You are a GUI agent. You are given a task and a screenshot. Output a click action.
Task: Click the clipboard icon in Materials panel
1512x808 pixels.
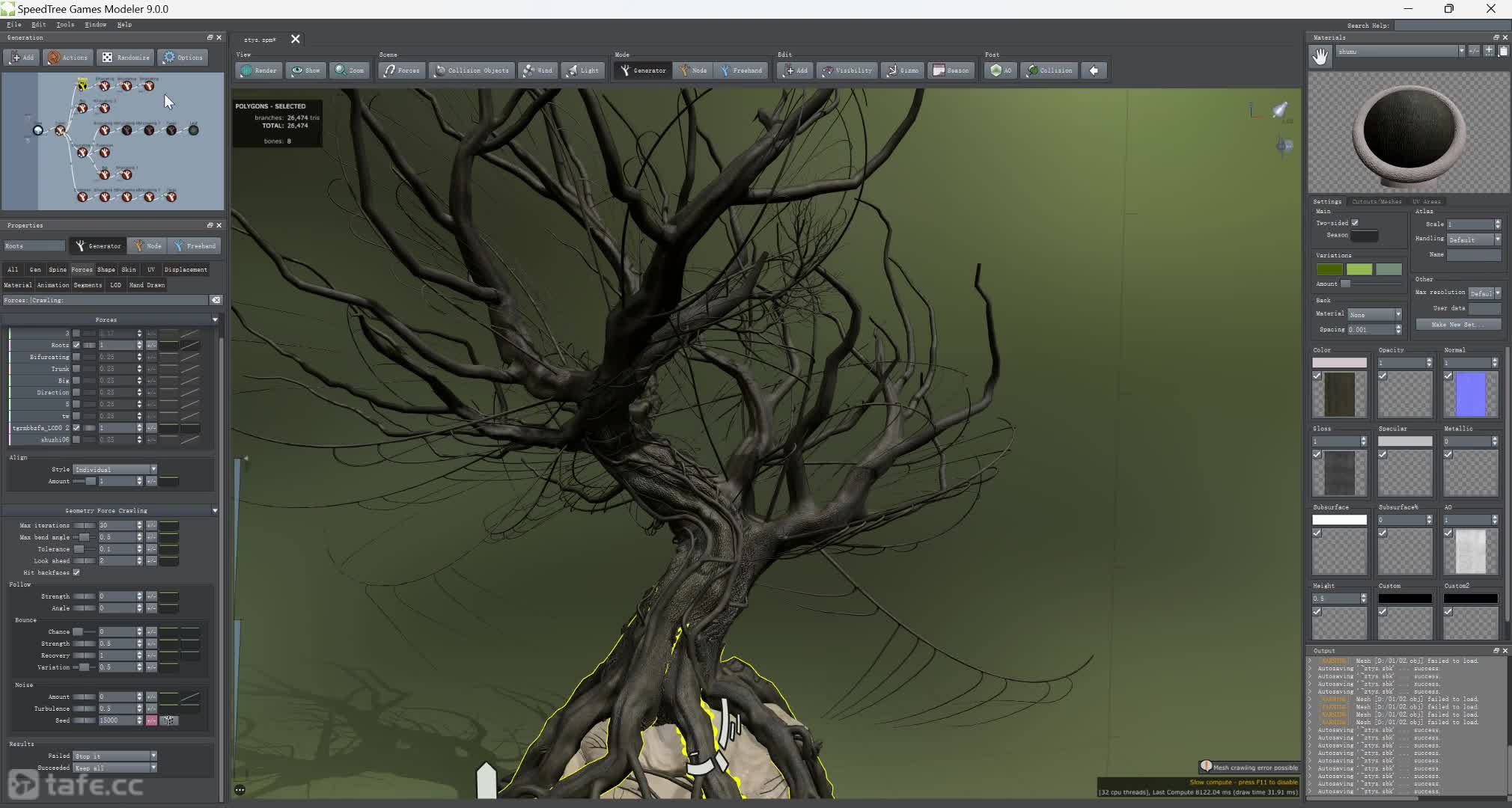click(x=1503, y=51)
